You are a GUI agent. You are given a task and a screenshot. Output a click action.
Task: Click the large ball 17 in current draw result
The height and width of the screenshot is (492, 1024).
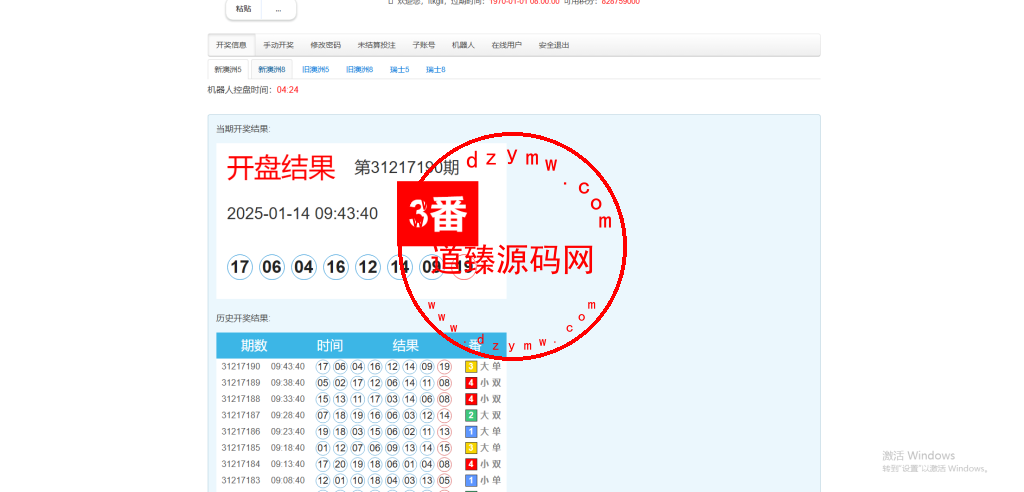click(x=240, y=267)
